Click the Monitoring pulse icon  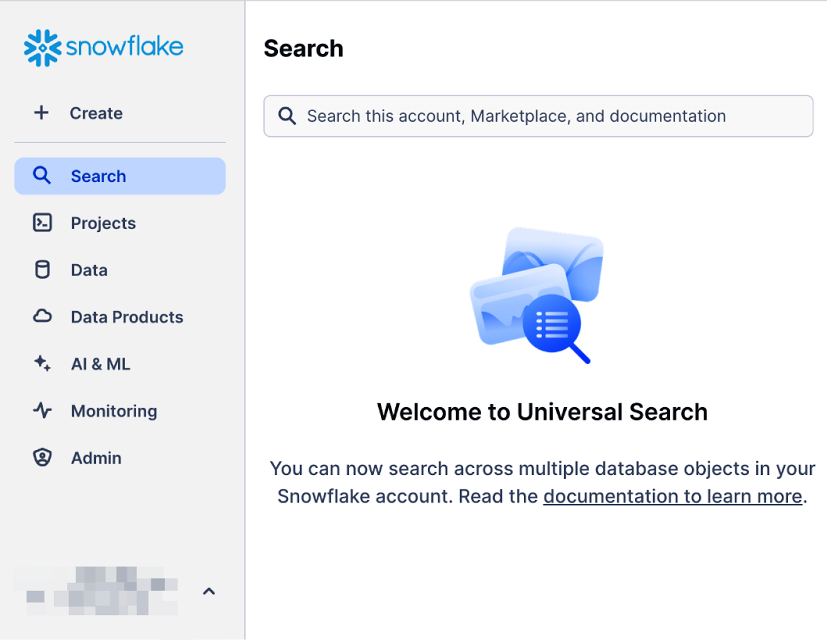42,411
